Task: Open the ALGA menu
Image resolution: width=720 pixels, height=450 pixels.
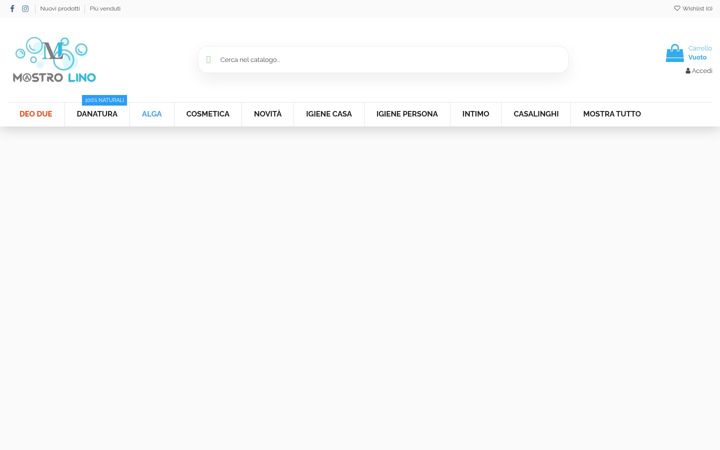Action: (x=152, y=114)
